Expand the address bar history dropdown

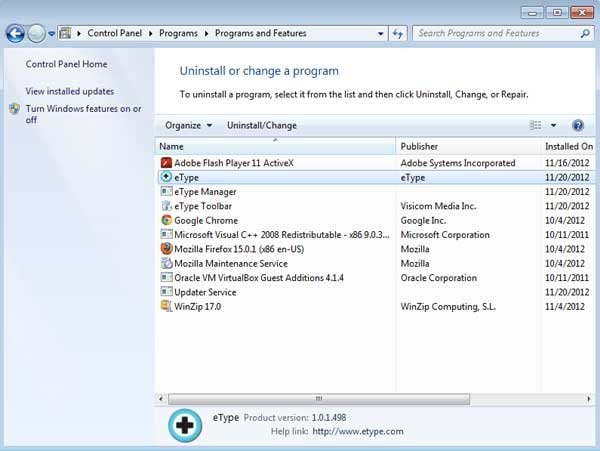(x=380, y=34)
